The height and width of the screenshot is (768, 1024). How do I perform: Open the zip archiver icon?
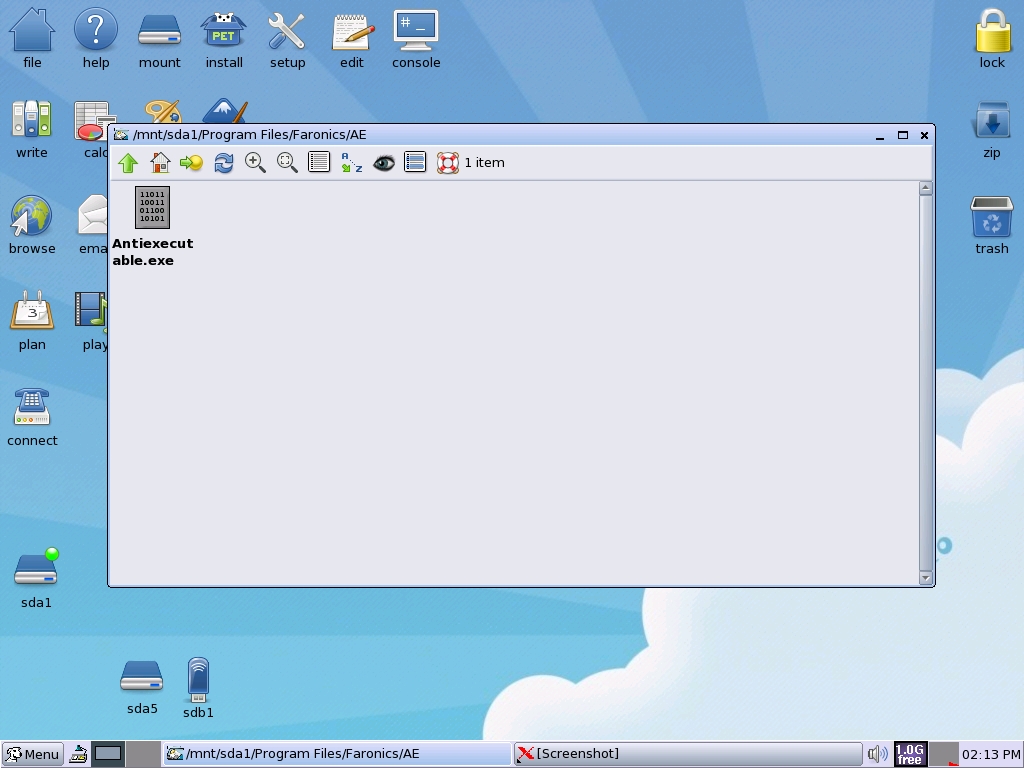[x=992, y=129]
